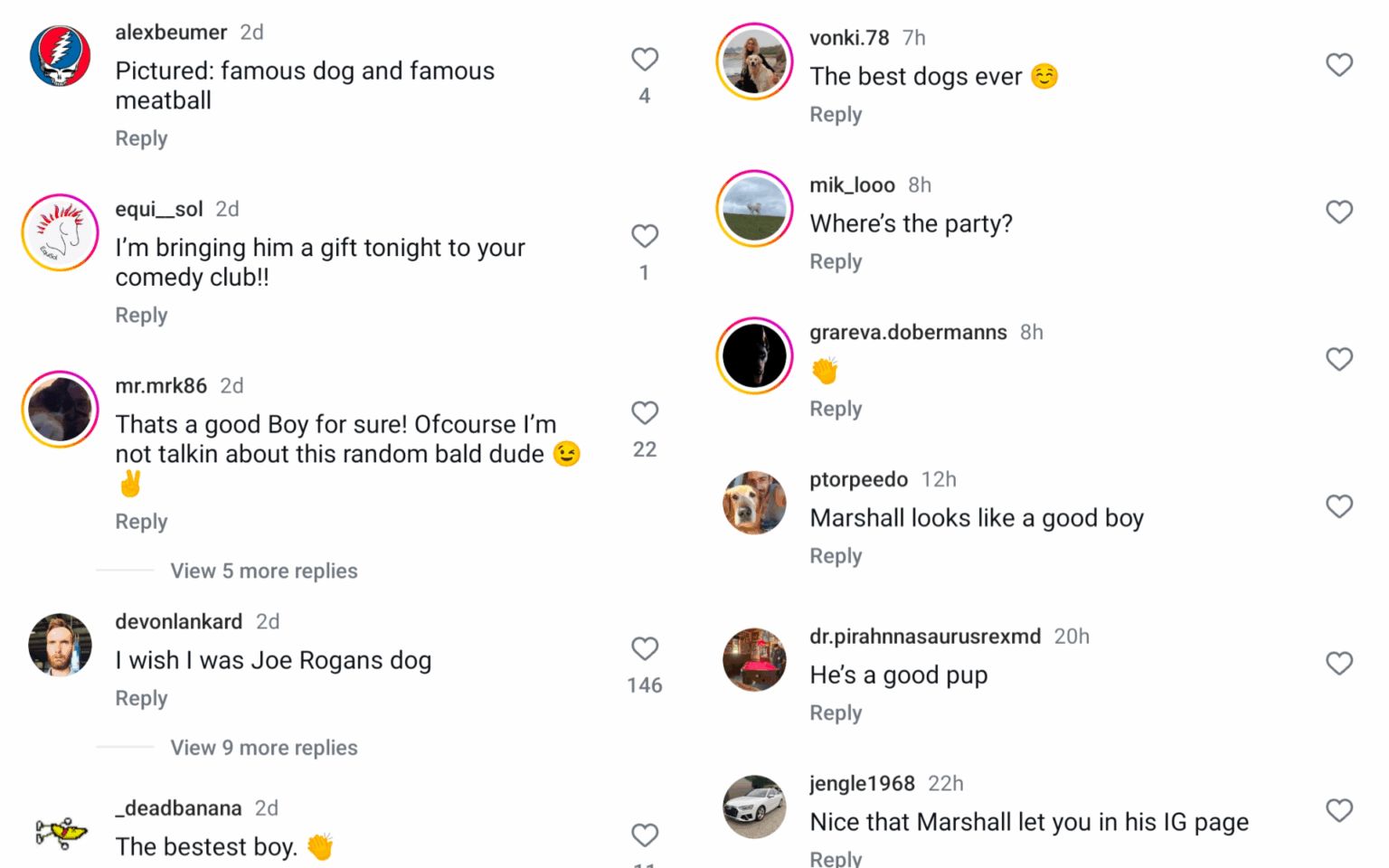Open grareva.dobermanns's profile picture
1389x868 pixels.
coord(754,355)
